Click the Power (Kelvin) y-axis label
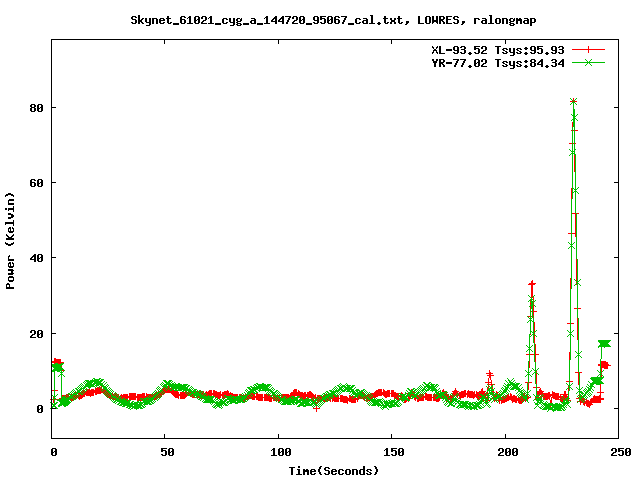Screen dimensions: 640x480 [x=11, y=240]
